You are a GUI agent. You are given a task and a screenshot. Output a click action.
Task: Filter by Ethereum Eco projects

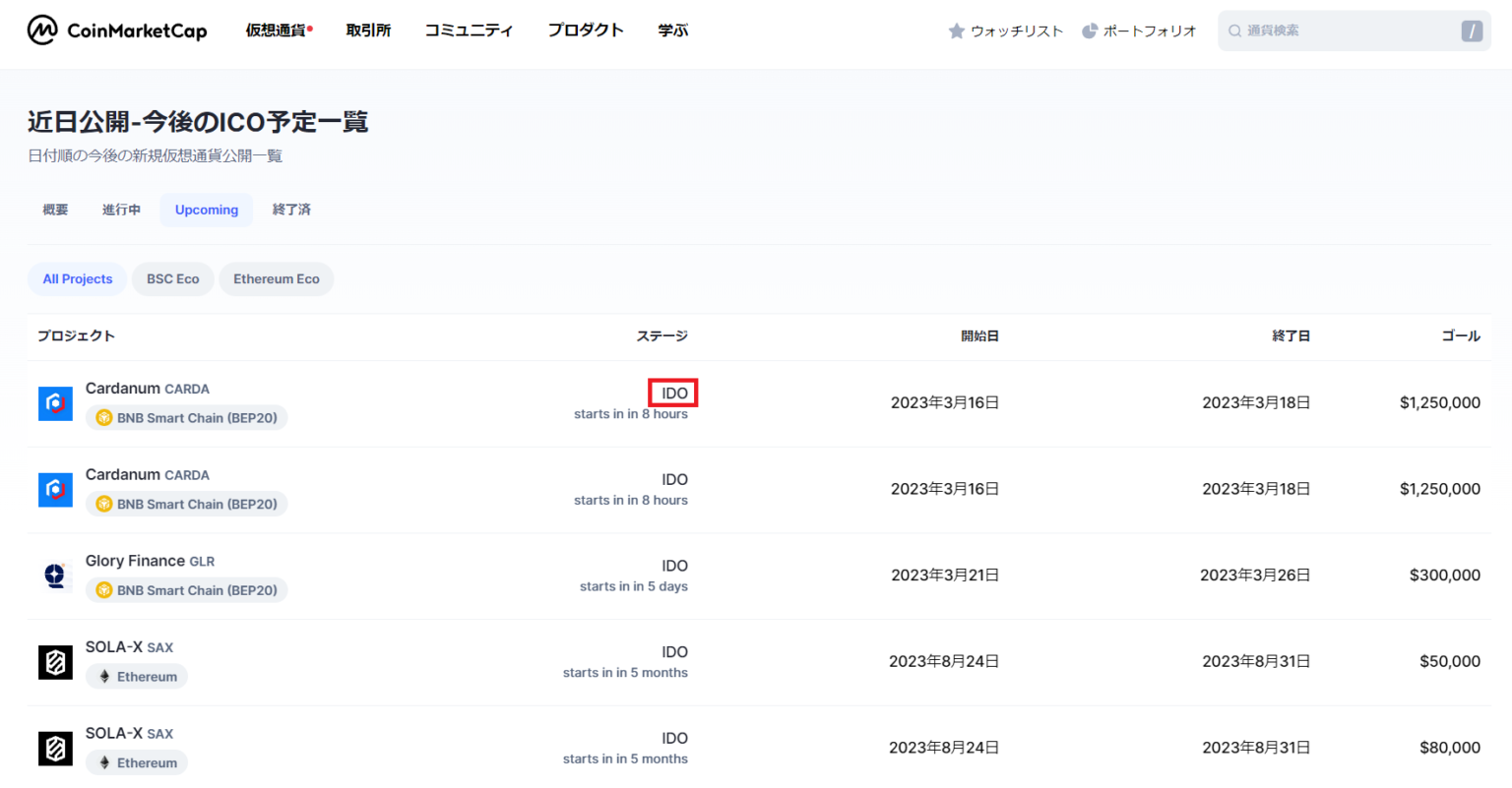[276, 279]
